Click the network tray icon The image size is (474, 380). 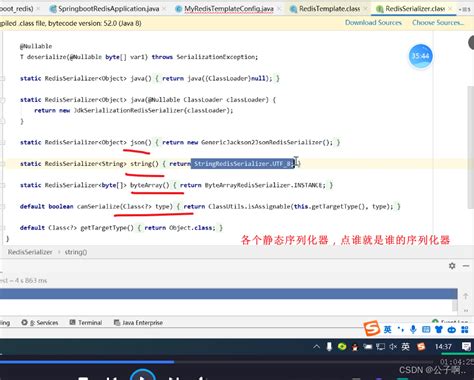(380, 347)
